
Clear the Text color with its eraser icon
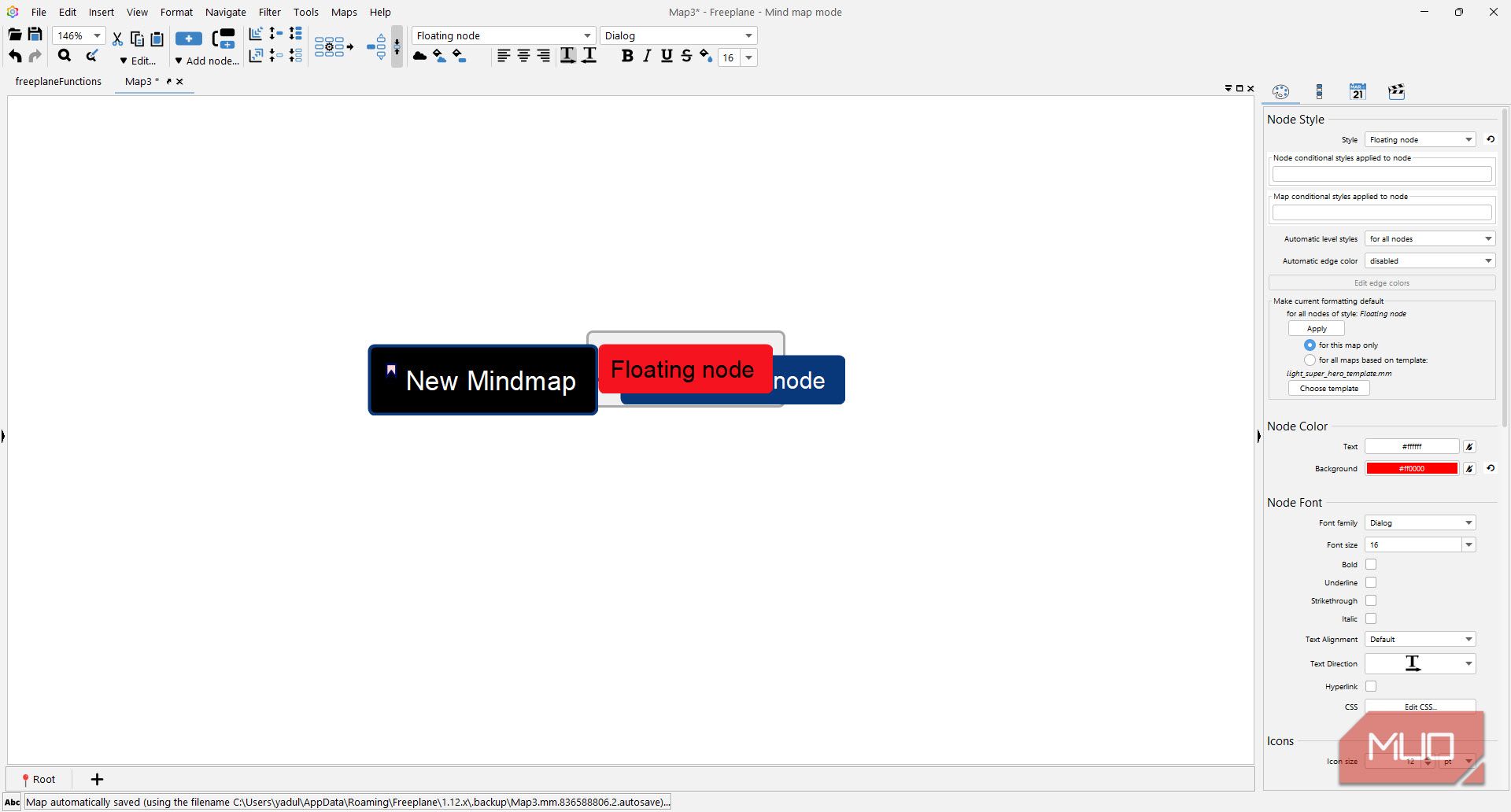pyautogui.click(x=1469, y=447)
